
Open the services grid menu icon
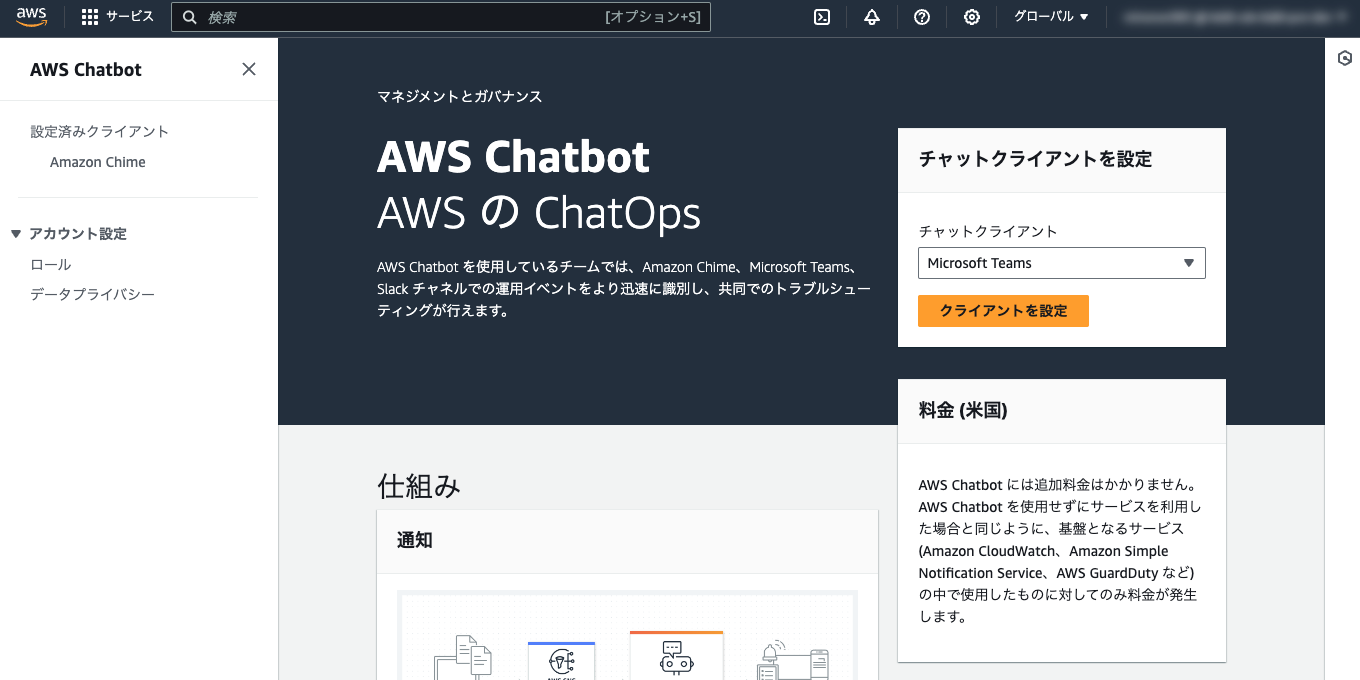(90, 17)
